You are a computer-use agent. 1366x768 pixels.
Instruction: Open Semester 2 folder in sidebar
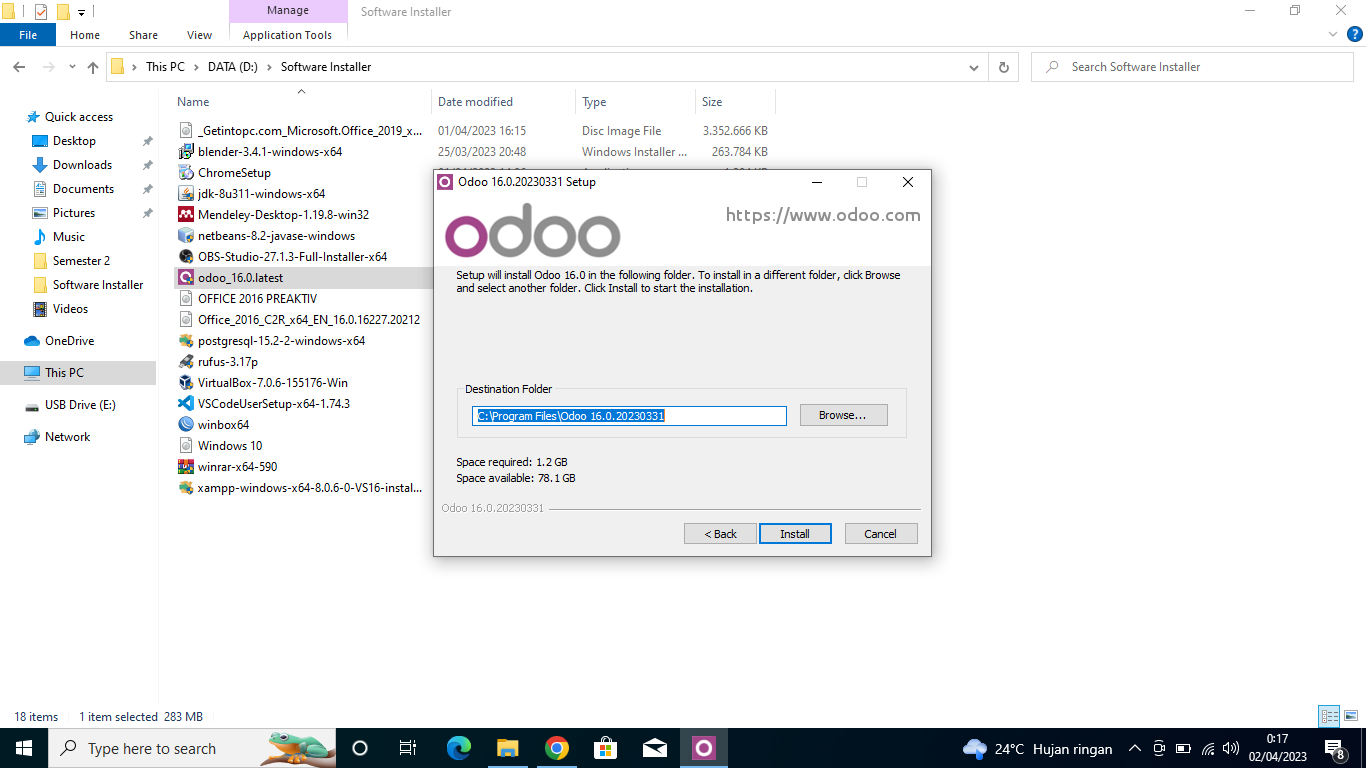coord(81,261)
